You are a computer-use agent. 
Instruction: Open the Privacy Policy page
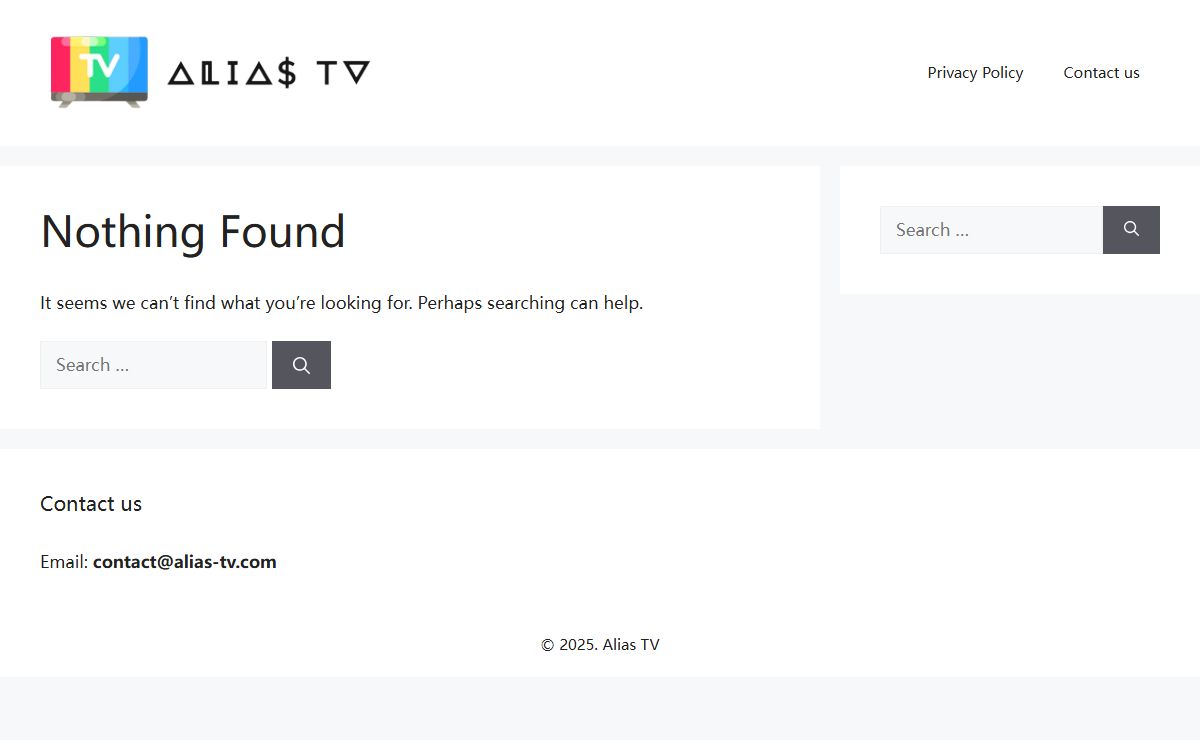(975, 73)
